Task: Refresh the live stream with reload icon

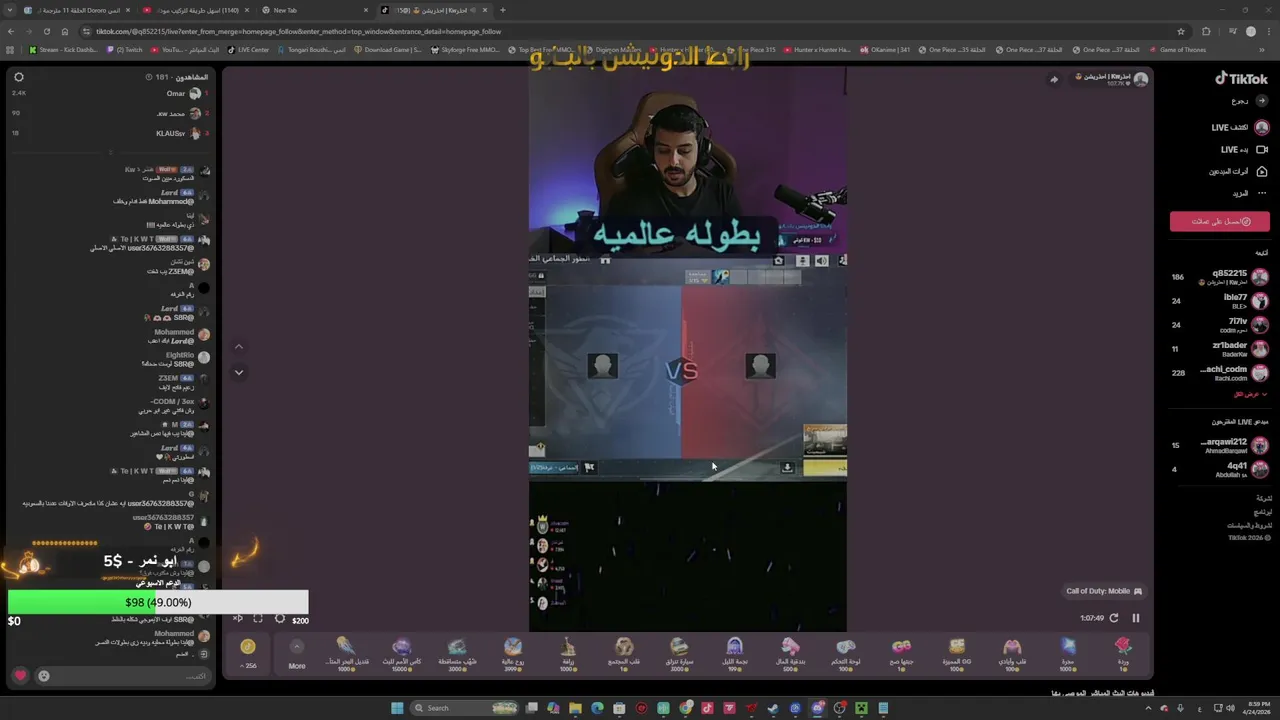Action: (x=1114, y=618)
